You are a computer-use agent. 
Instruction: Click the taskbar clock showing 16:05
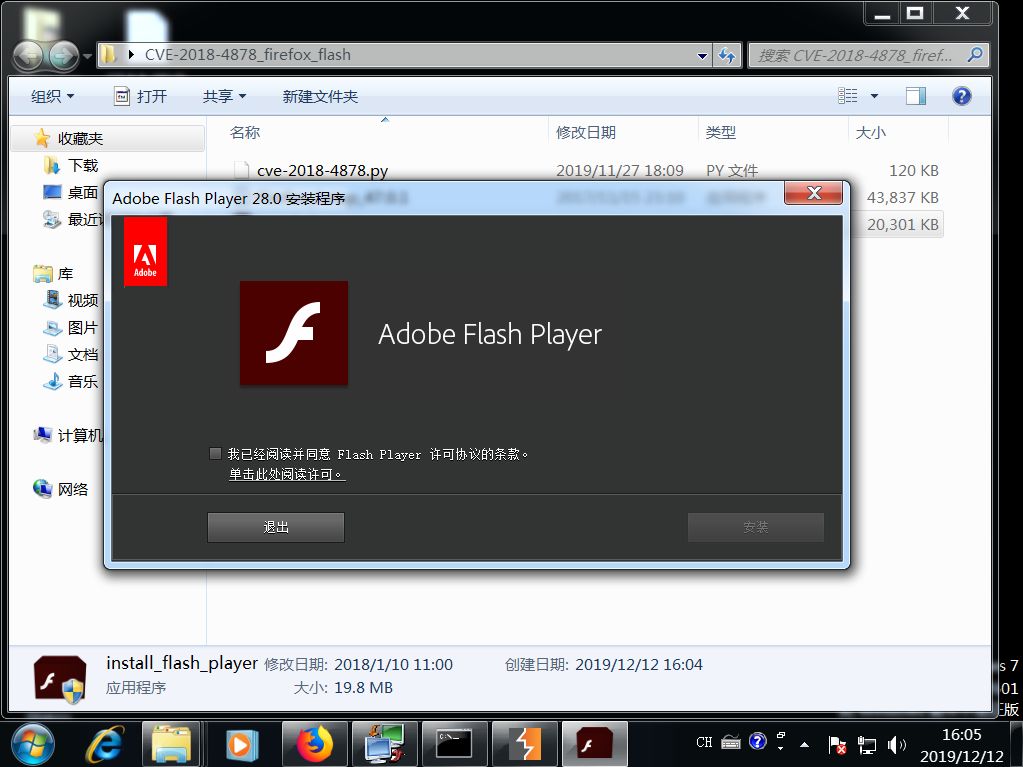click(x=961, y=734)
